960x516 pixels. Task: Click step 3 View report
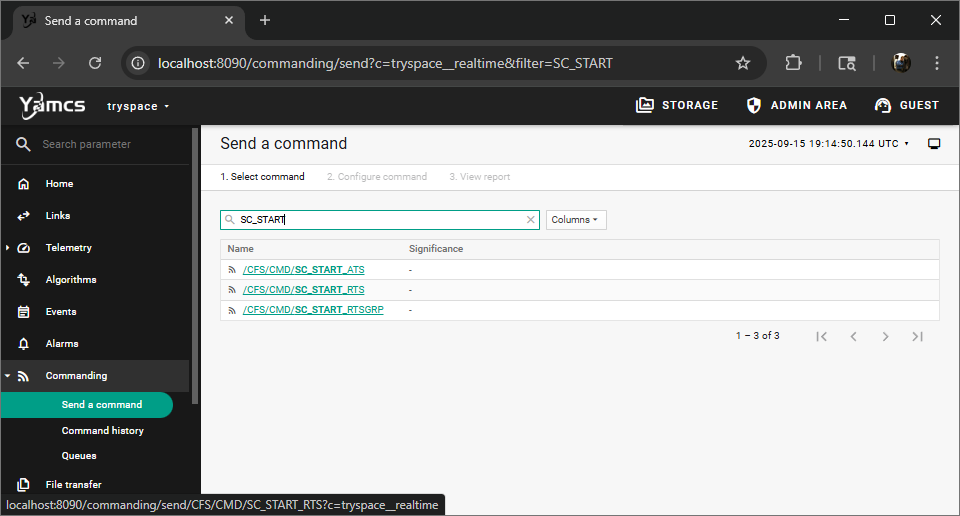tap(479, 176)
